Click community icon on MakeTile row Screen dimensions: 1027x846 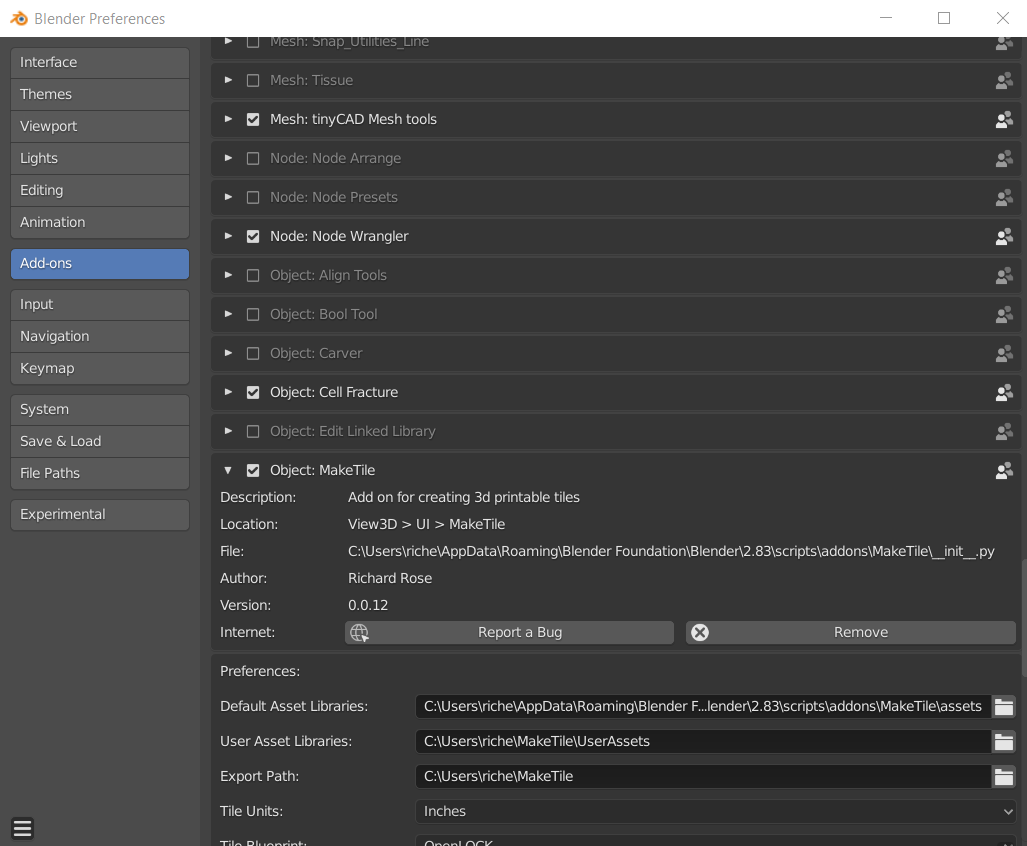1004,470
